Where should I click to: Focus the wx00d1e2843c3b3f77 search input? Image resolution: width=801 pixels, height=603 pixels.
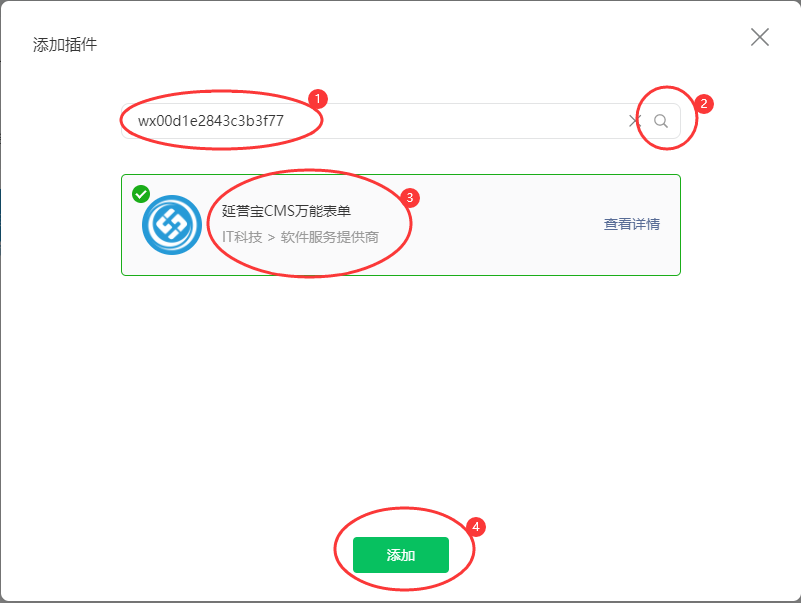click(377, 121)
